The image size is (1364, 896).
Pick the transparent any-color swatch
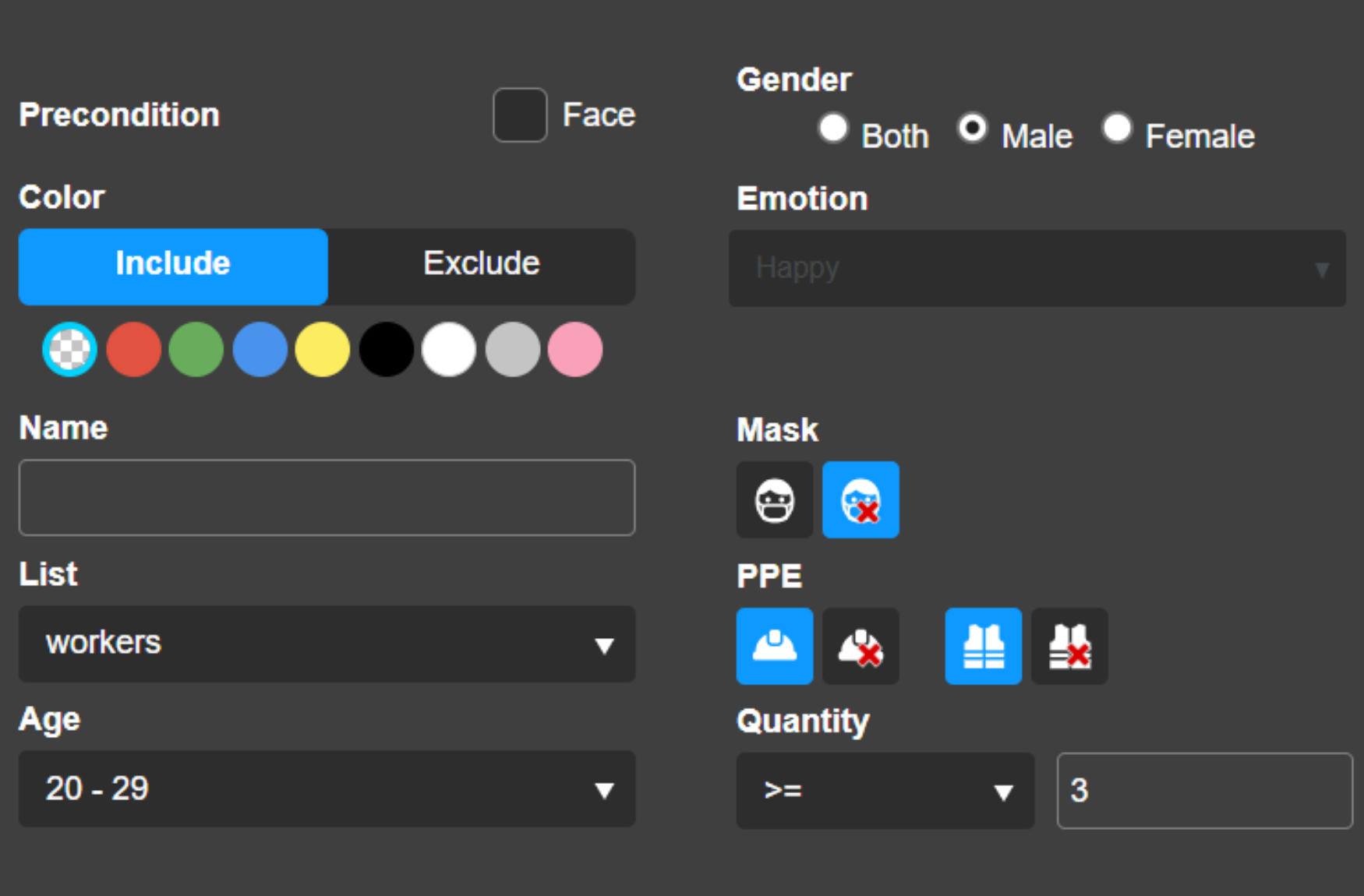click(69, 349)
